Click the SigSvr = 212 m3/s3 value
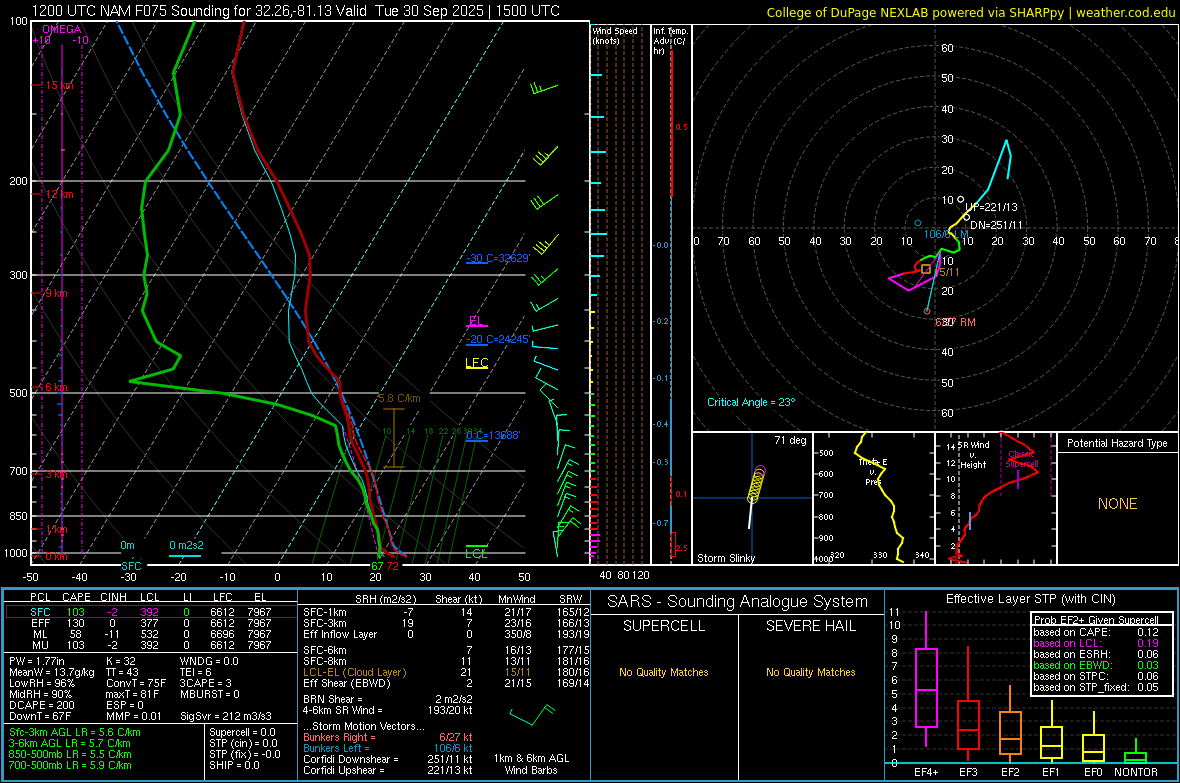Image resolution: width=1180 pixels, height=783 pixels. [x=226, y=716]
